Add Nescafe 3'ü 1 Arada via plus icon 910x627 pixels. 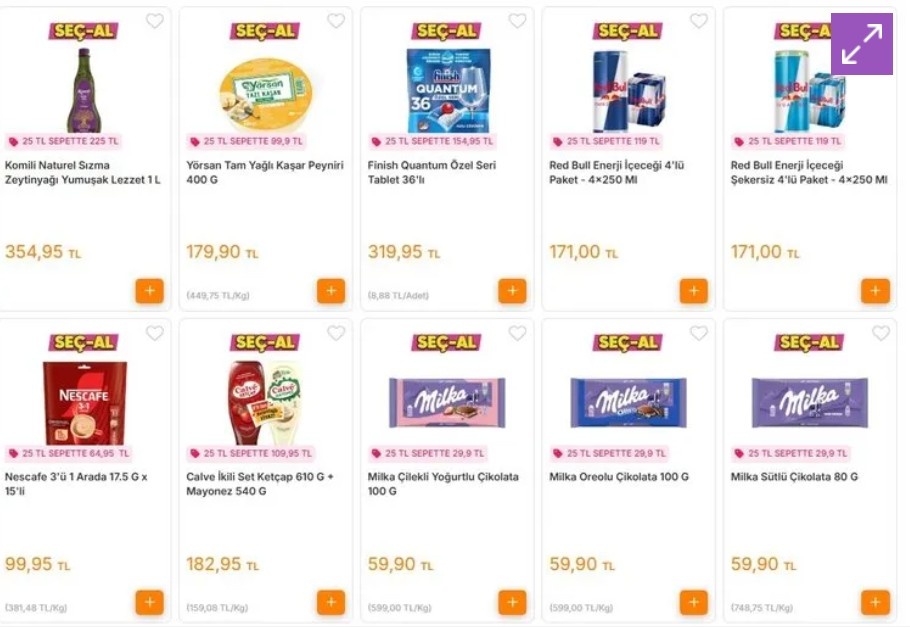(149, 602)
